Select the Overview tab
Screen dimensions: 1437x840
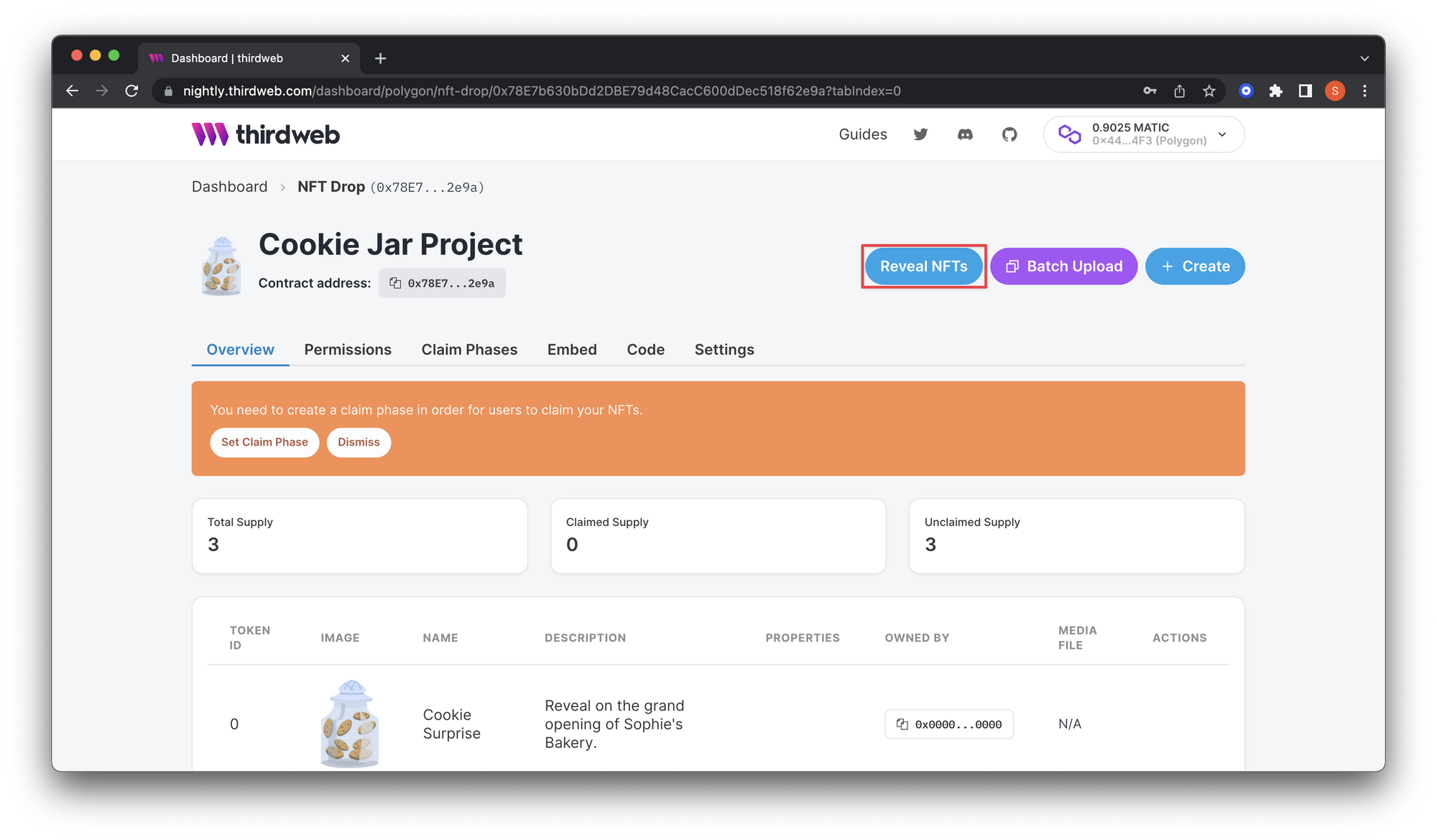click(x=240, y=350)
